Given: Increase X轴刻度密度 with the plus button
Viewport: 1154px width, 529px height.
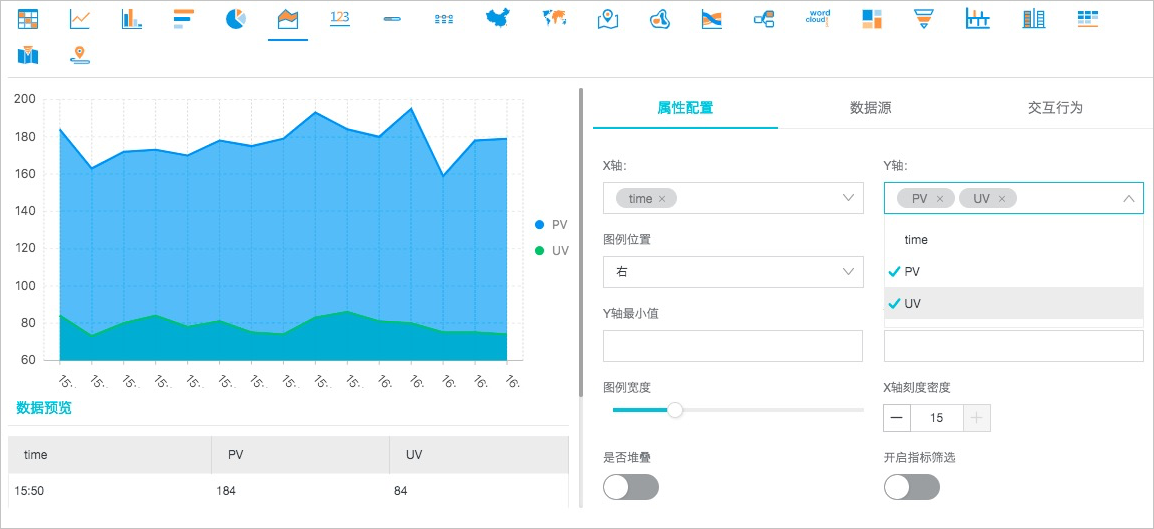Looking at the screenshot, I should click(x=977, y=418).
